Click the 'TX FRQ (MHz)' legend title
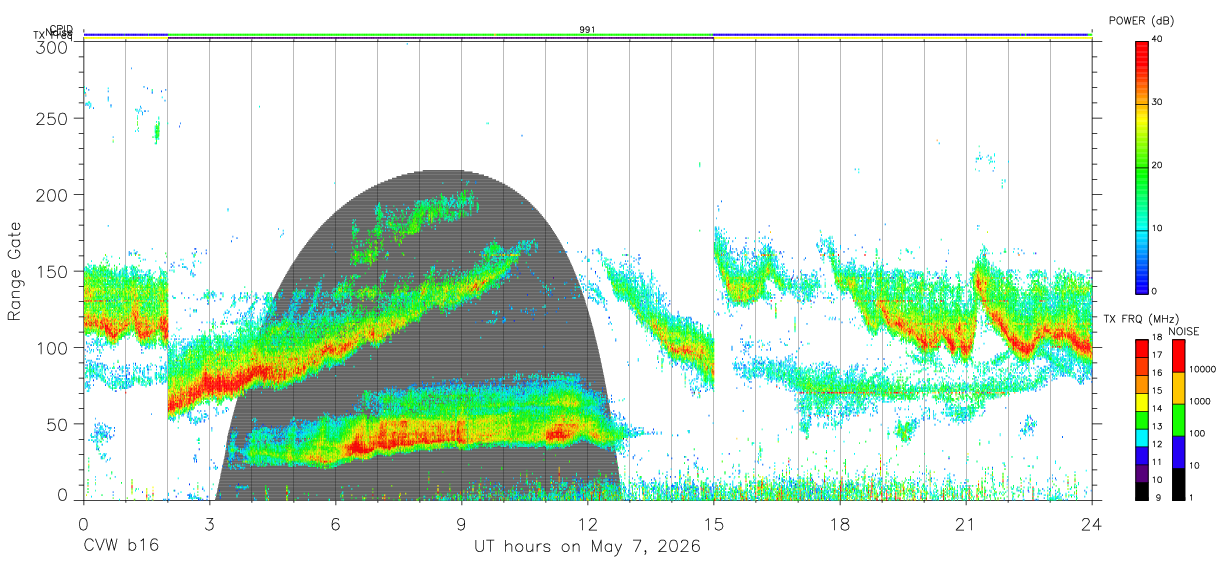1228x567 pixels. click(x=1141, y=318)
